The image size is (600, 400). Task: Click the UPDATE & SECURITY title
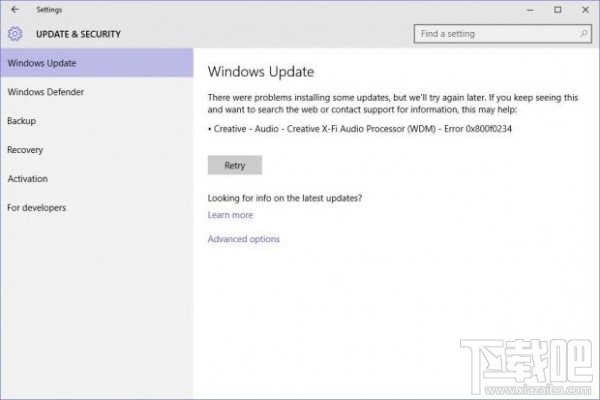[x=78, y=34]
